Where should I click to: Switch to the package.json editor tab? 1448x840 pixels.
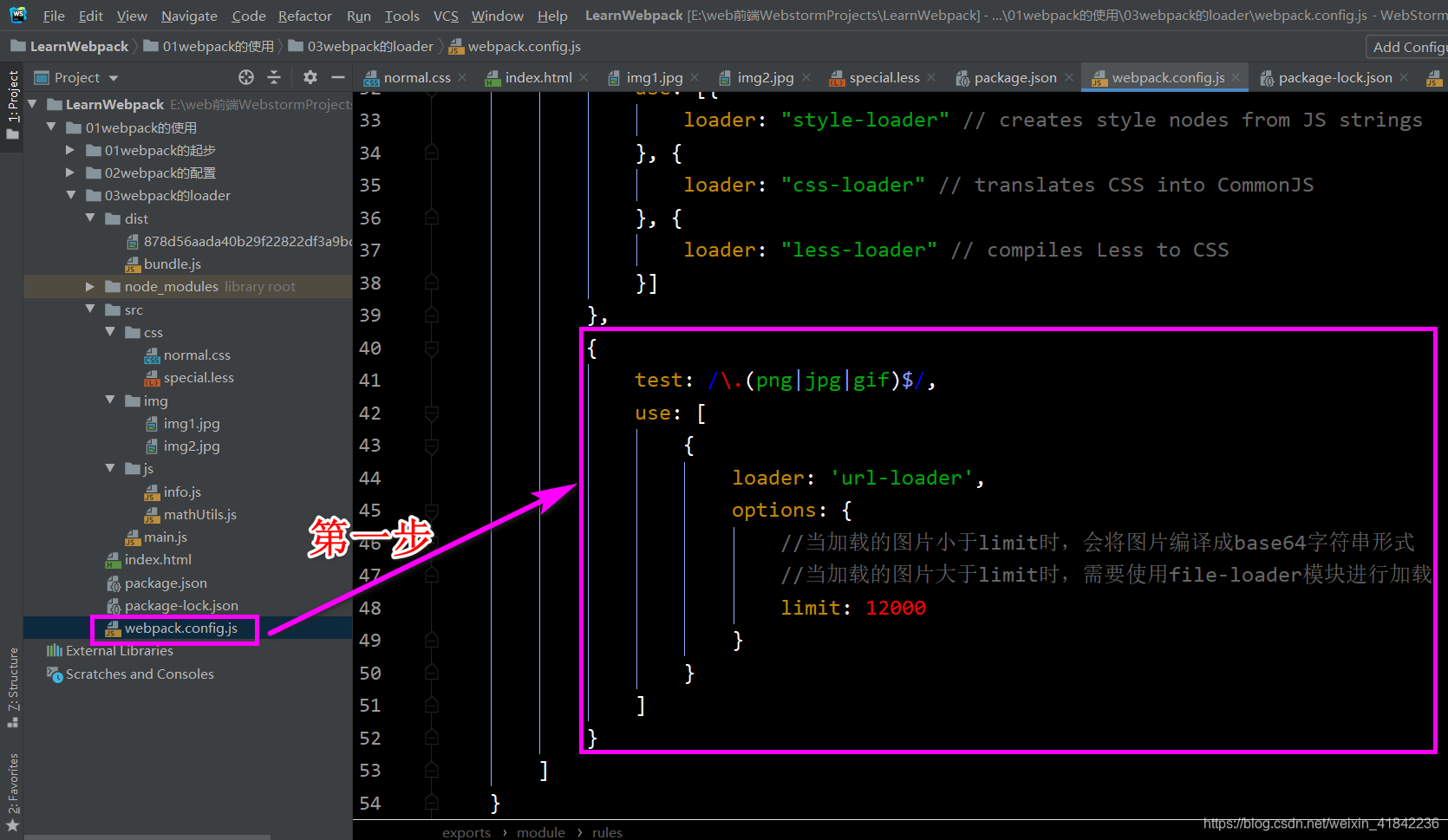[1006, 77]
